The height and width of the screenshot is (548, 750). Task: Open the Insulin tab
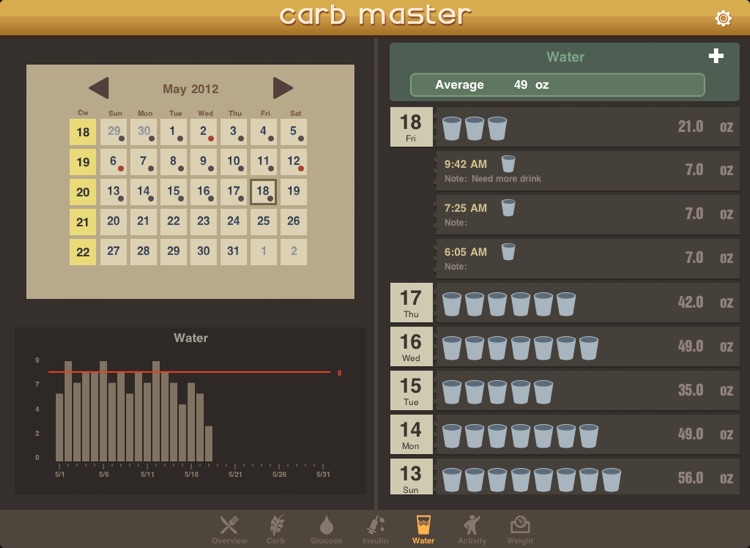pyautogui.click(x=375, y=530)
